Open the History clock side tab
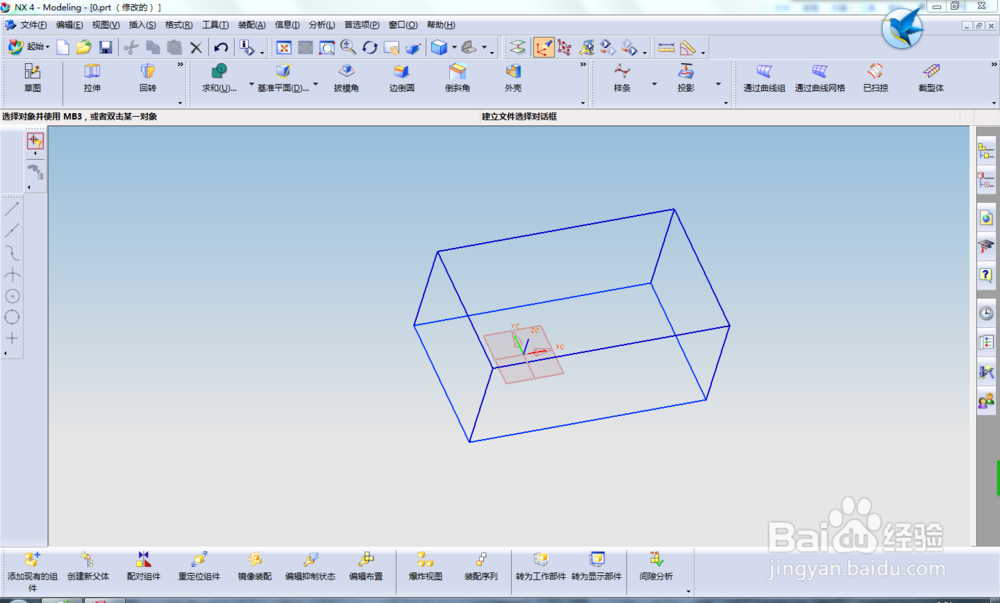 click(x=986, y=313)
